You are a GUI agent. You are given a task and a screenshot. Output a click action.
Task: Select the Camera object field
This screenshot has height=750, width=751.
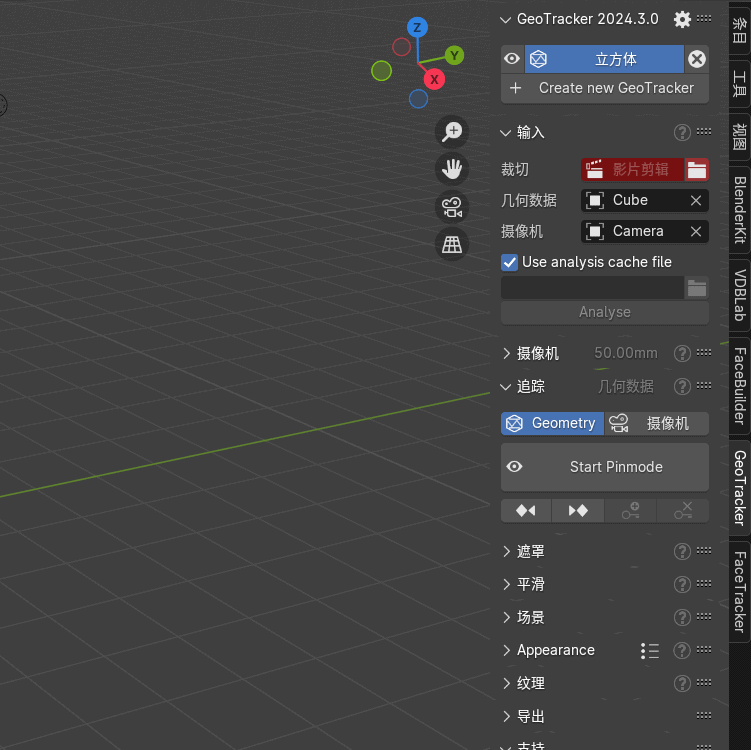[x=633, y=231]
